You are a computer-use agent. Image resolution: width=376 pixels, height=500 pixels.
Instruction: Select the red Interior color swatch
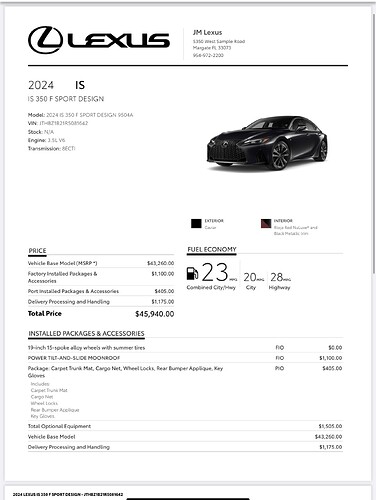[x=266, y=224]
